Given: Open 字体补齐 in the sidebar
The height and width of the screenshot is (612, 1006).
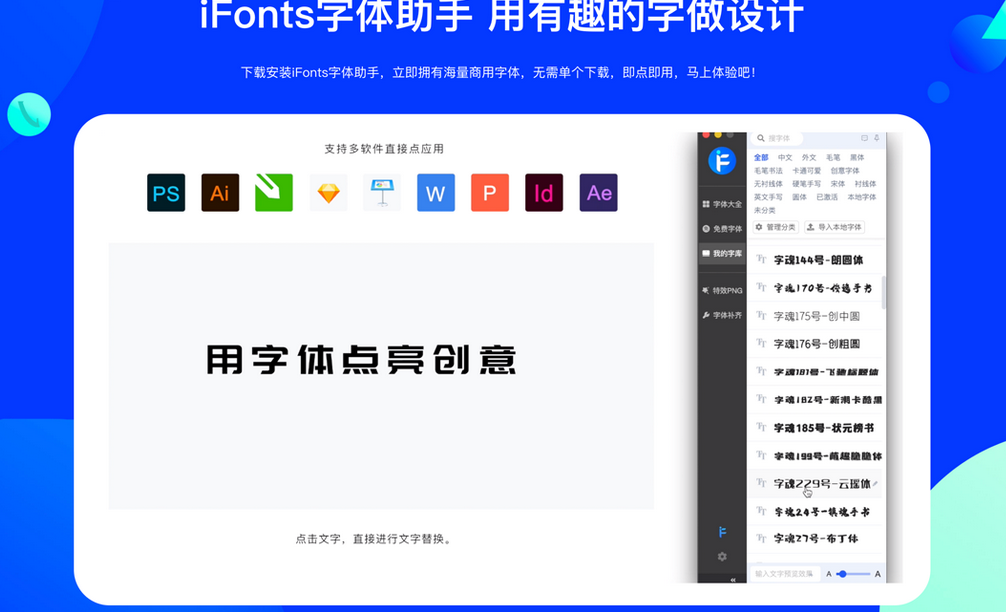Looking at the screenshot, I should [722, 315].
